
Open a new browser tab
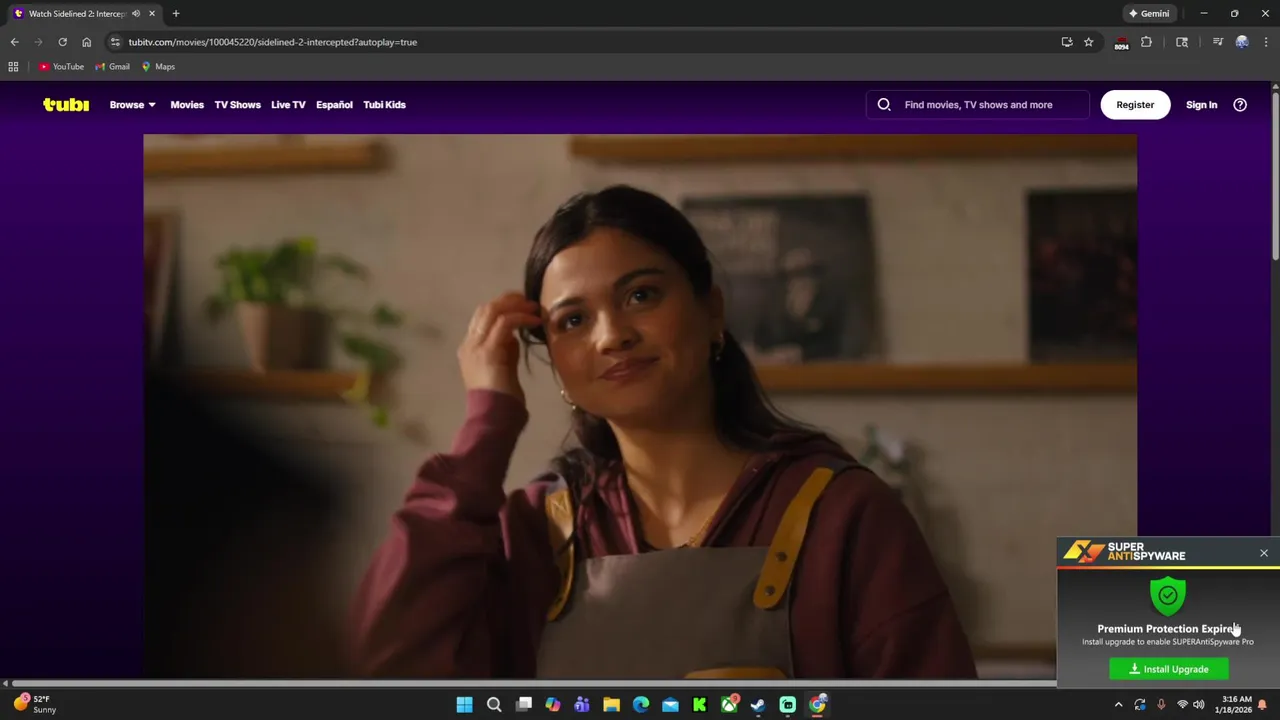pos(176,14)
